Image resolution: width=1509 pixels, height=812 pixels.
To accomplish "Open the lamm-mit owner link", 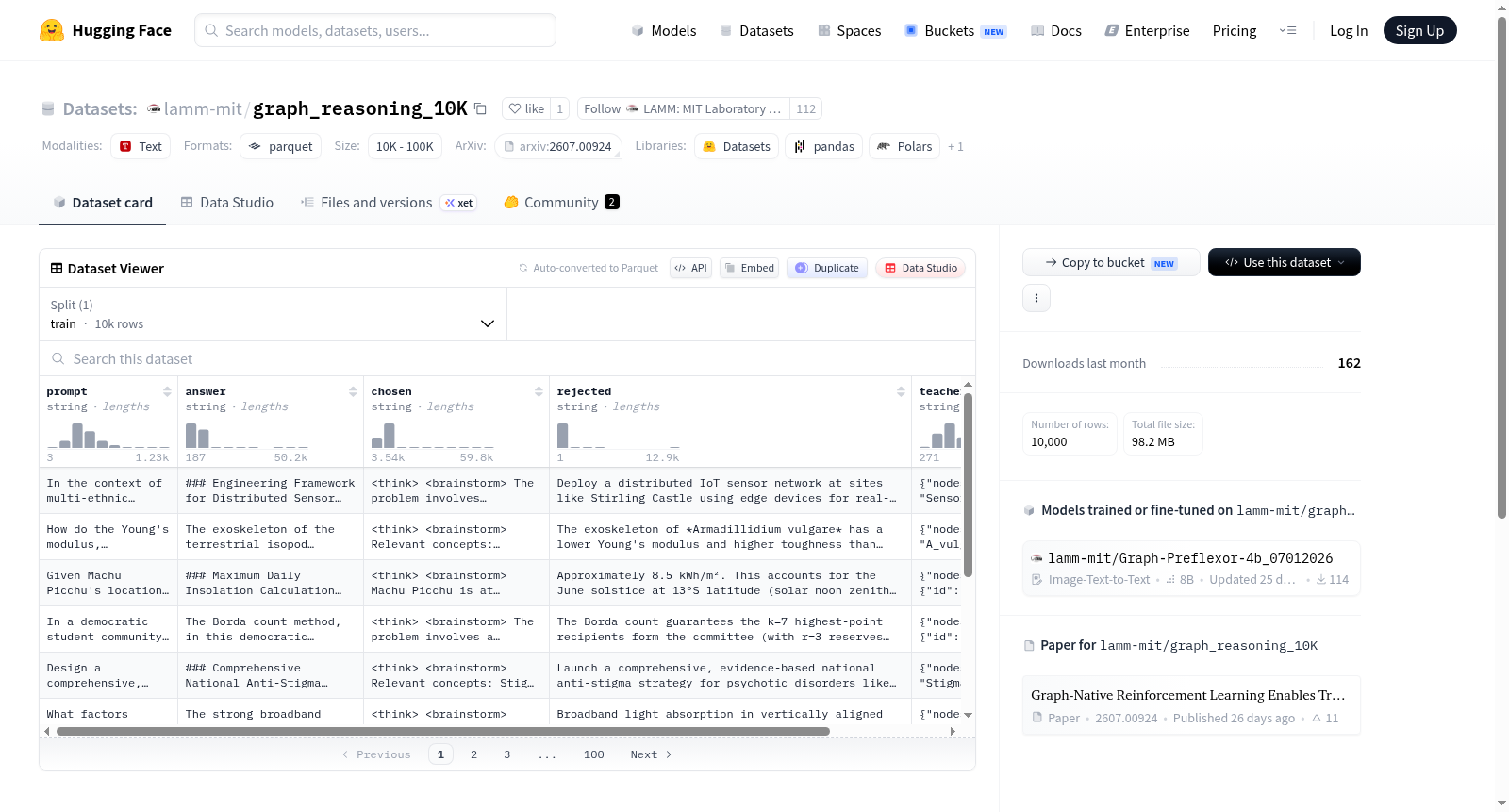I will coord(203,108).
